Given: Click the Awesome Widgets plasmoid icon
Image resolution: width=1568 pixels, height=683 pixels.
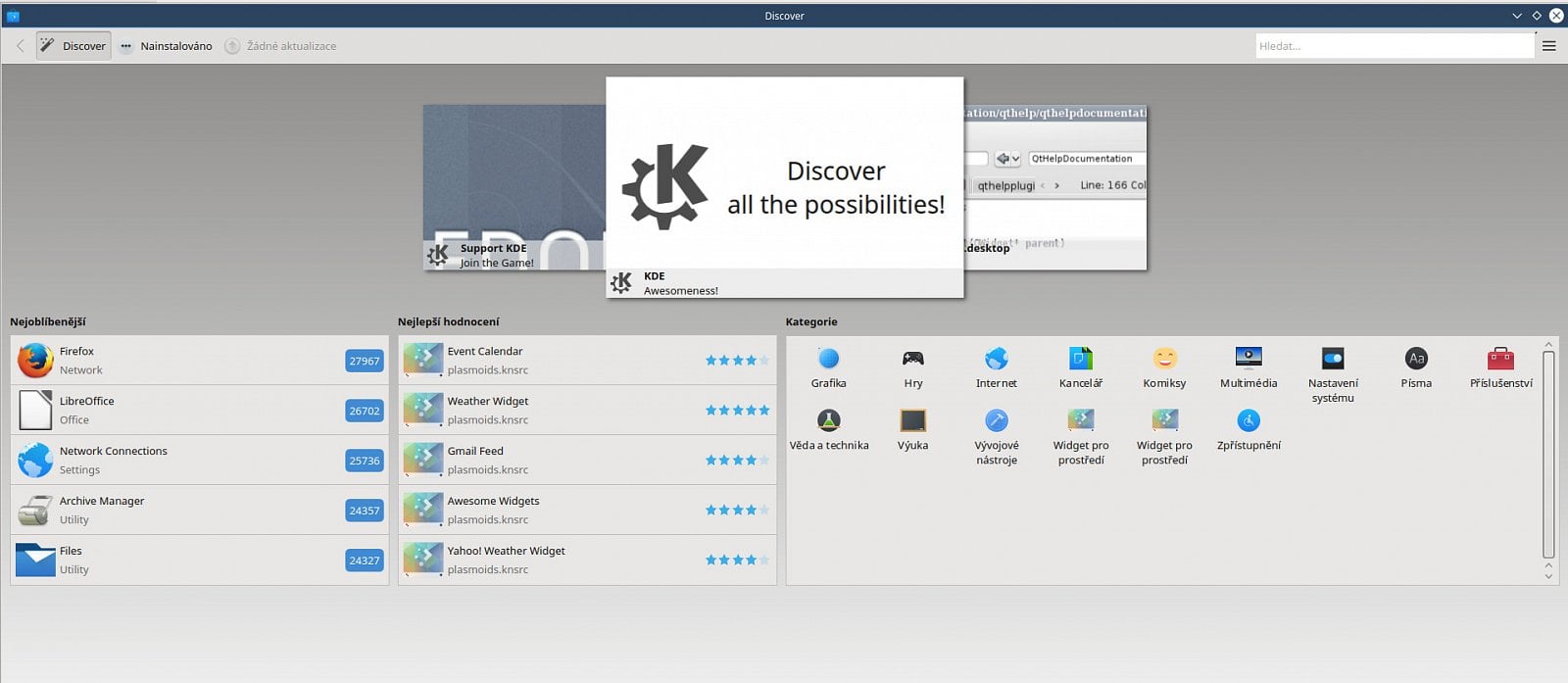Looking at the screenshot, I should (423, 511).
